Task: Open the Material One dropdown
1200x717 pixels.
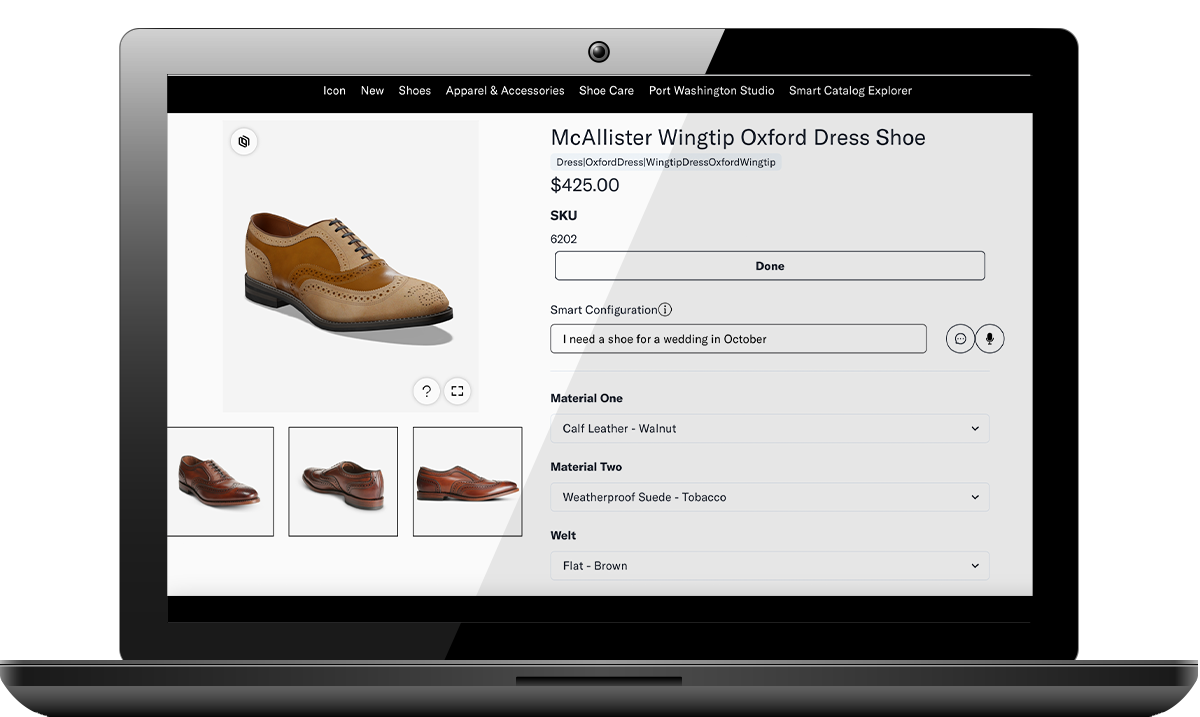Action: click(769, 429)
